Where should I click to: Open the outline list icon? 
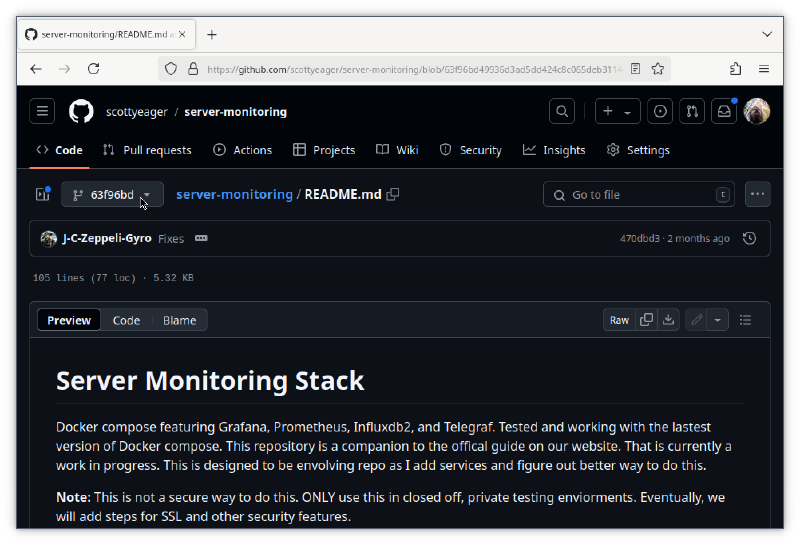[x=745, y=320]
